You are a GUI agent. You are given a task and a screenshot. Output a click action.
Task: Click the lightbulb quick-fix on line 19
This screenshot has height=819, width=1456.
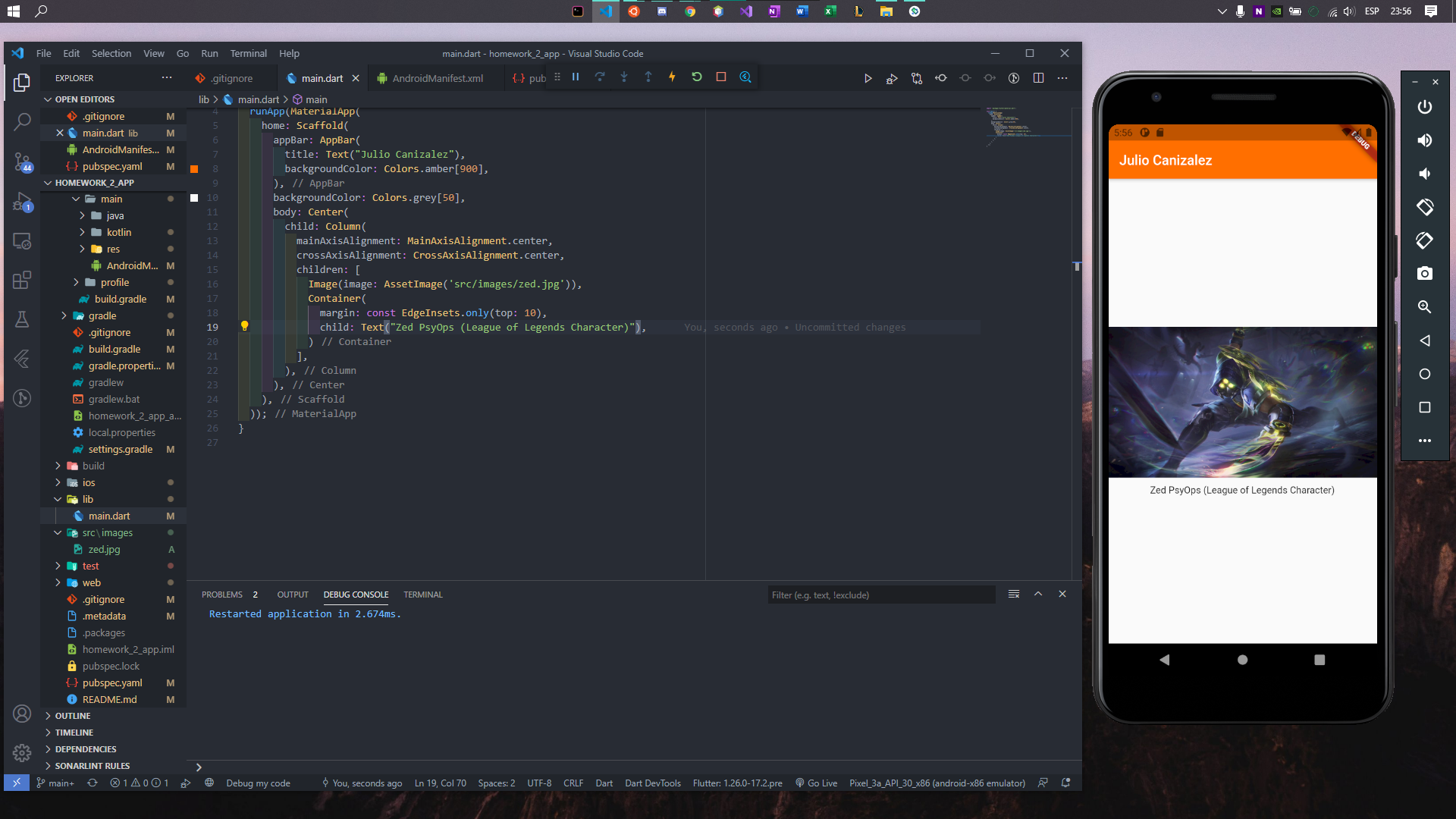click(244, 326)
